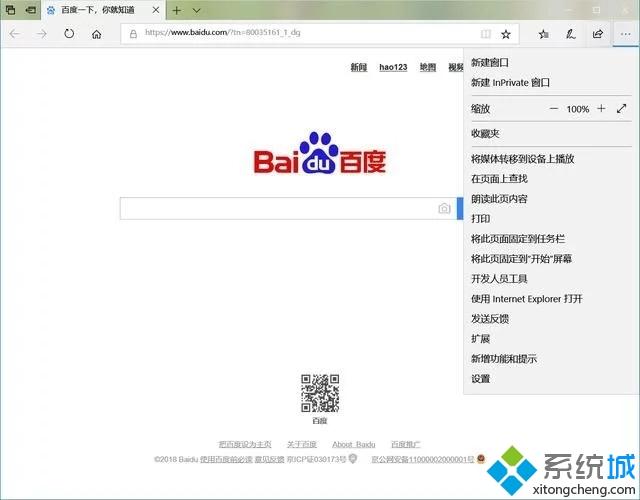Open About Baidu footer link
640x500 pixels.
click(353, 444)
